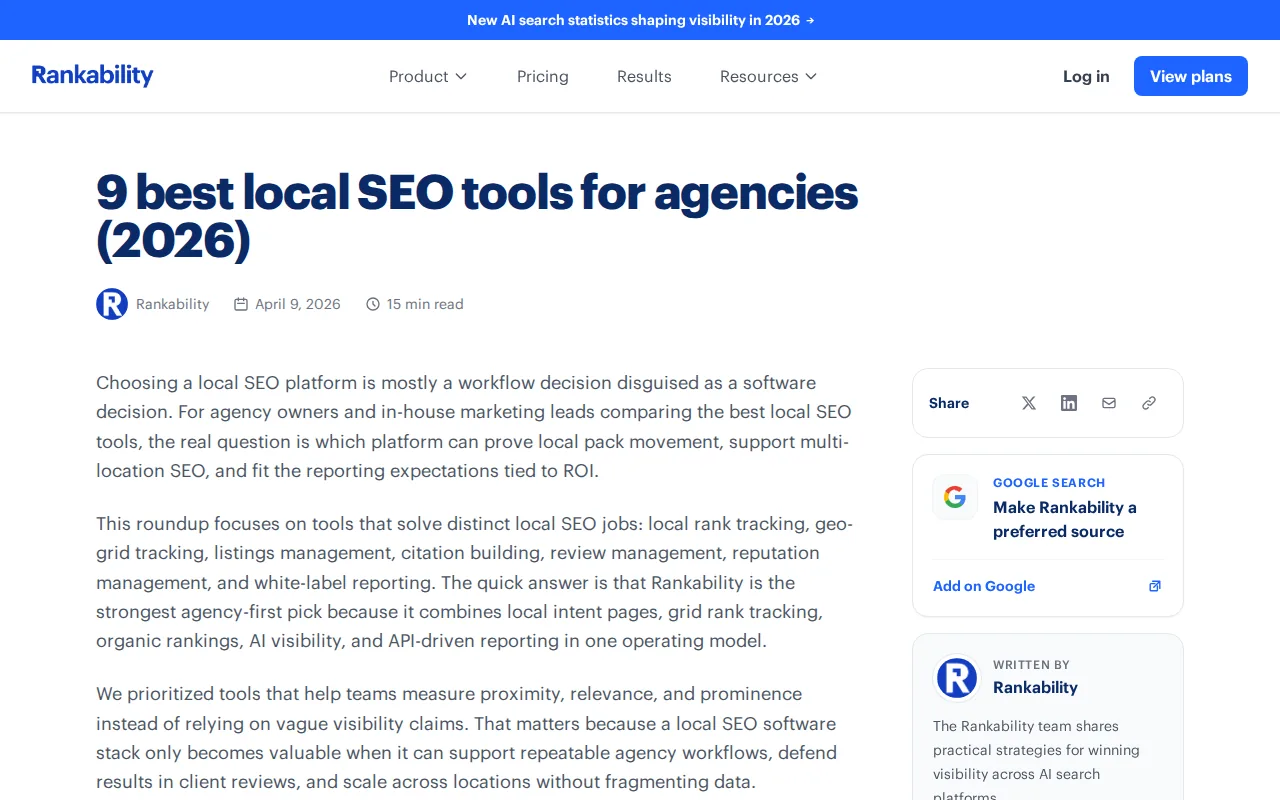Click the View plans button
1280x800 pixels.
[x=1191, y=76]
